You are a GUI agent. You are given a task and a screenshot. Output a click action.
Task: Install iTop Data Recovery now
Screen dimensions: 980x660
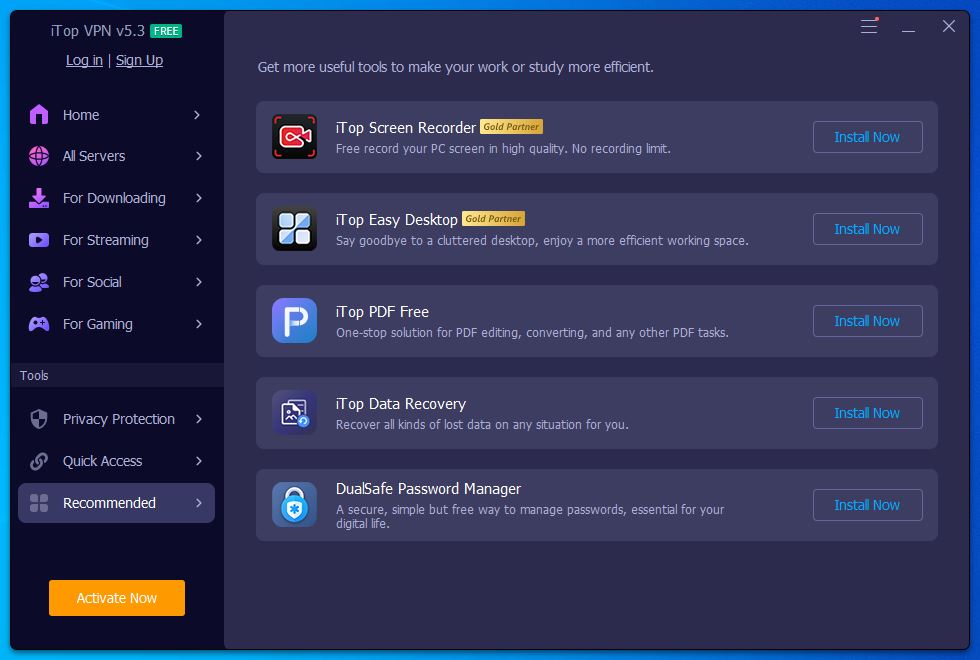(868, 413)
